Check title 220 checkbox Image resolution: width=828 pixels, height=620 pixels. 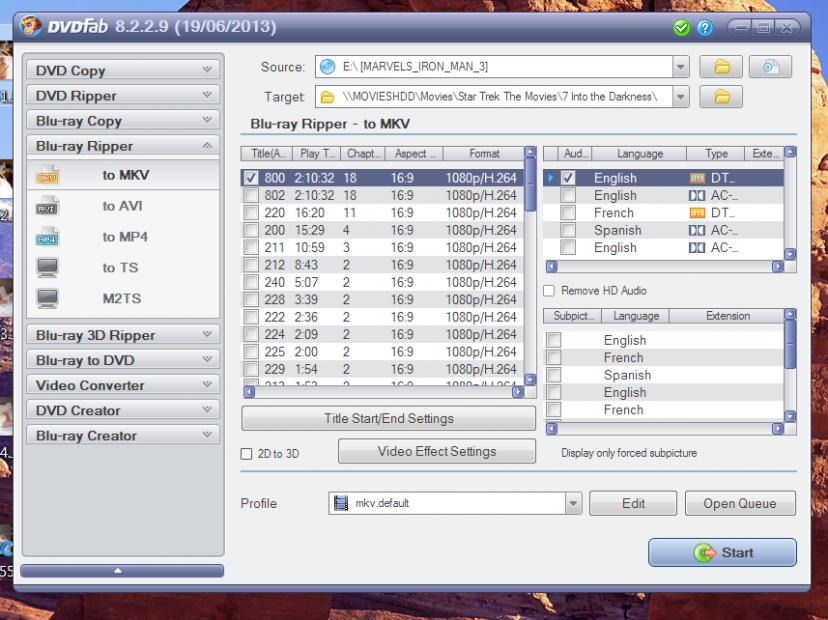pos(251,213)
